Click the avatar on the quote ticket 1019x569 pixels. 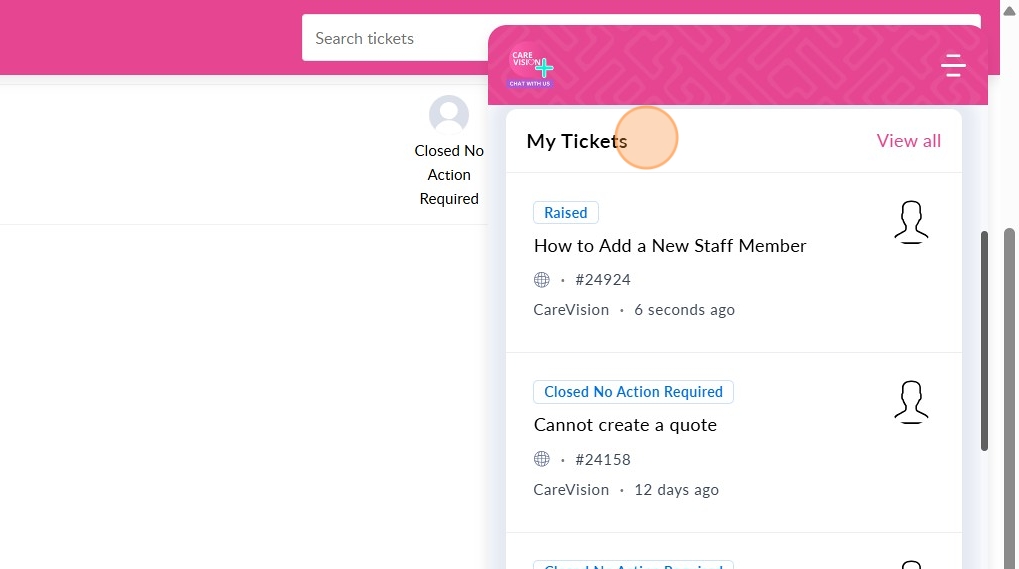coord(910,402)
